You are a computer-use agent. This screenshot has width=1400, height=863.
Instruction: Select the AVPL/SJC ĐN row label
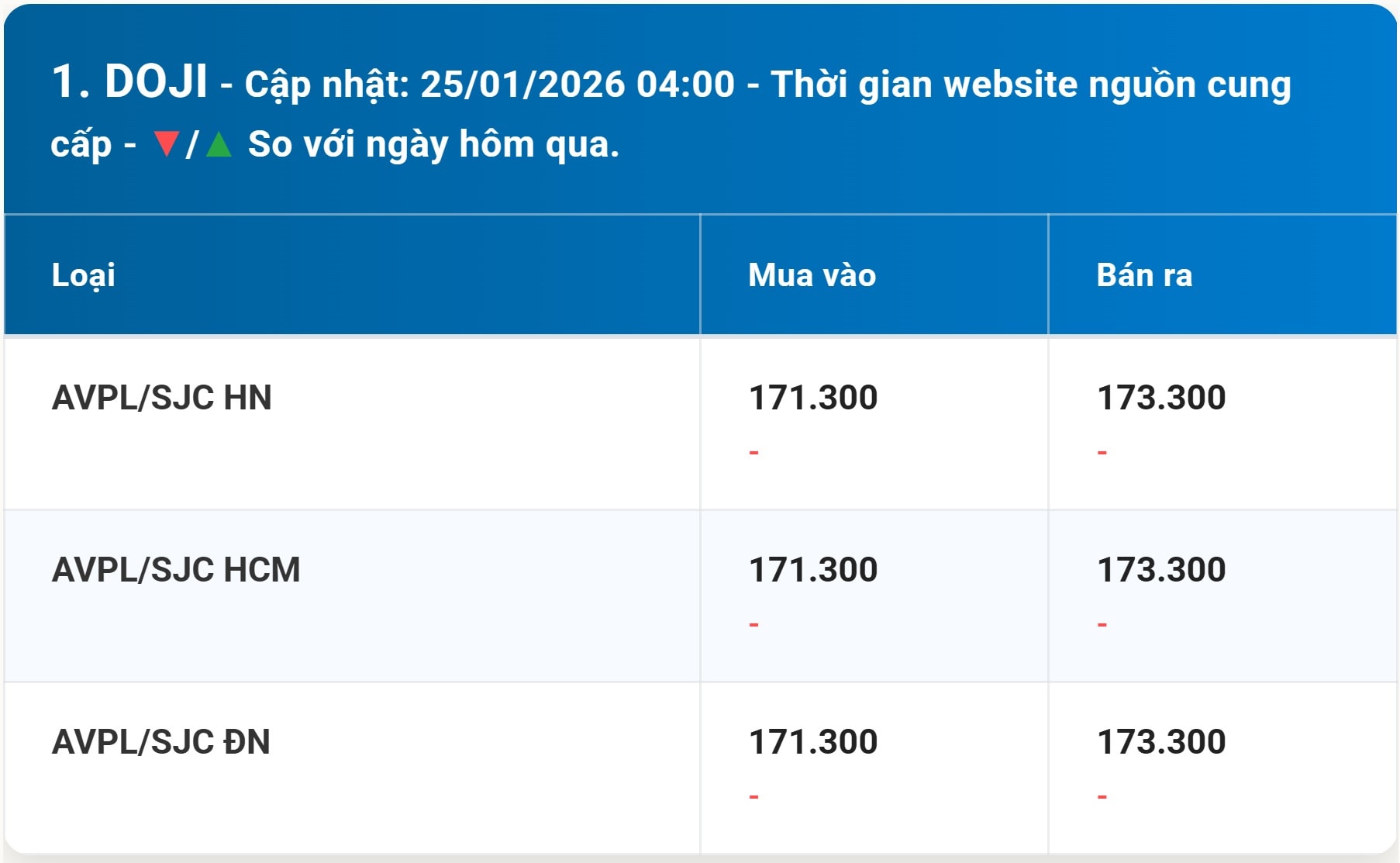click(160, 742)
